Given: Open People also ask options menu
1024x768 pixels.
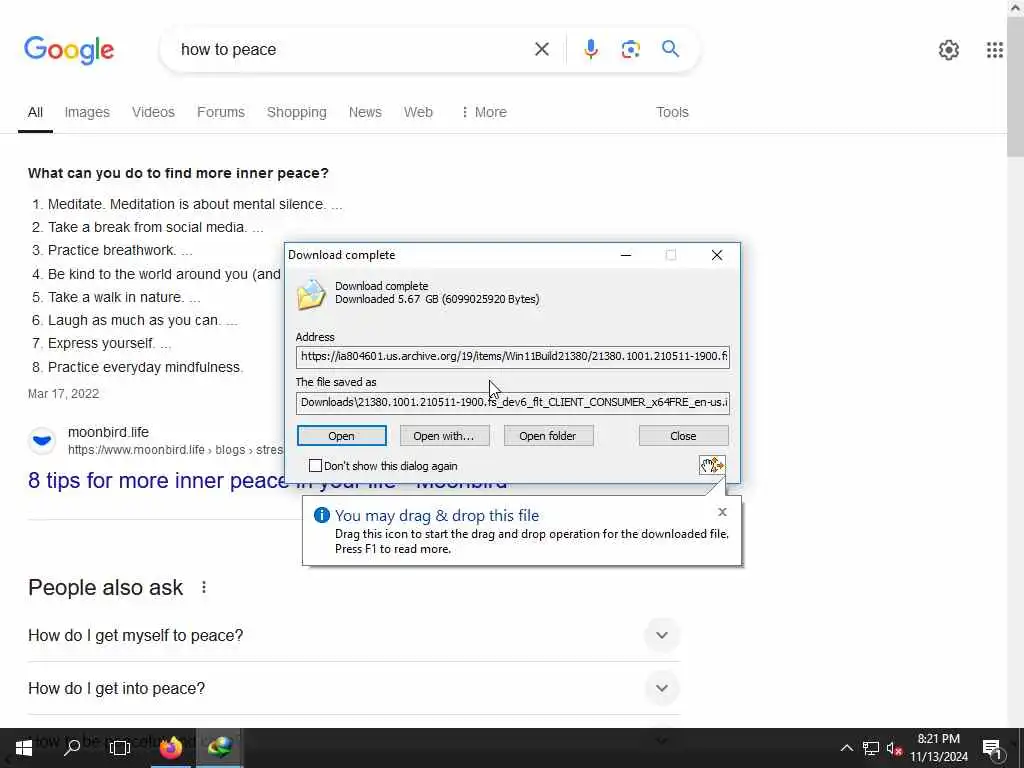Looking at the screenshot, I should click(x=204, y=587).
